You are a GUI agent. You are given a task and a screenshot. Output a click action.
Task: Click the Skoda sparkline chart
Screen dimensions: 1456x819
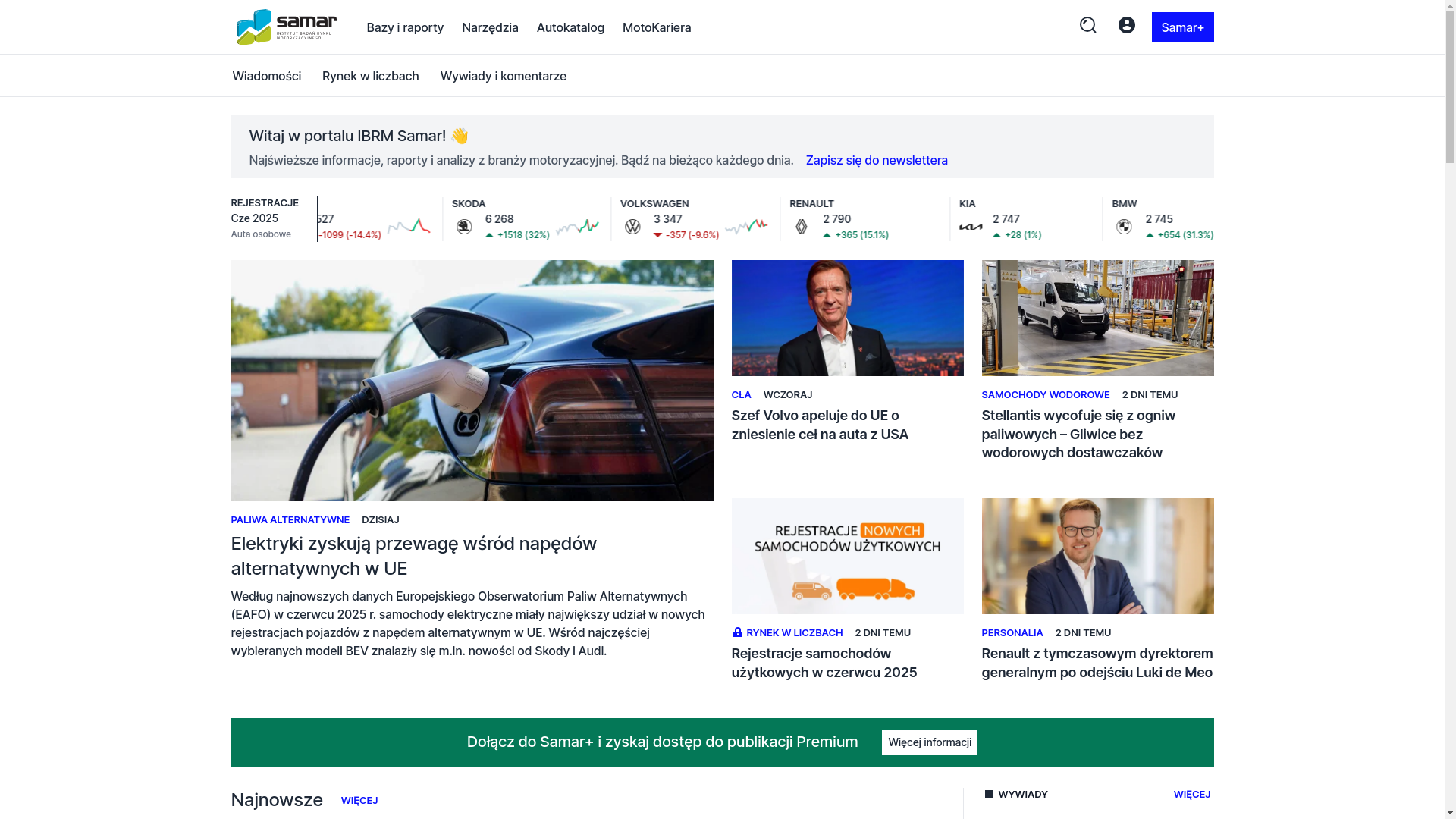click(576, 227)
